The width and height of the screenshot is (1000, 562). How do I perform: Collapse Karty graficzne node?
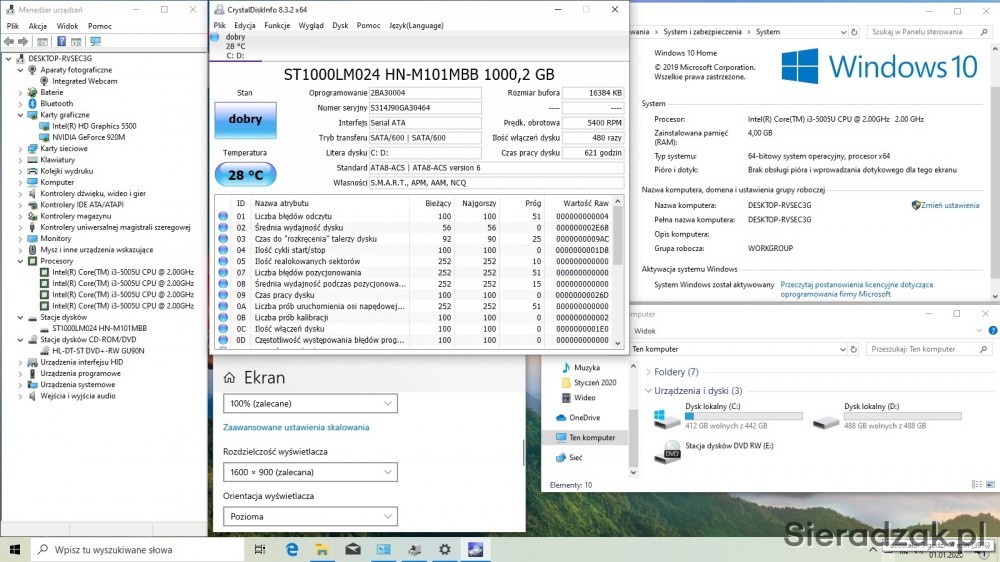(20, 115)
